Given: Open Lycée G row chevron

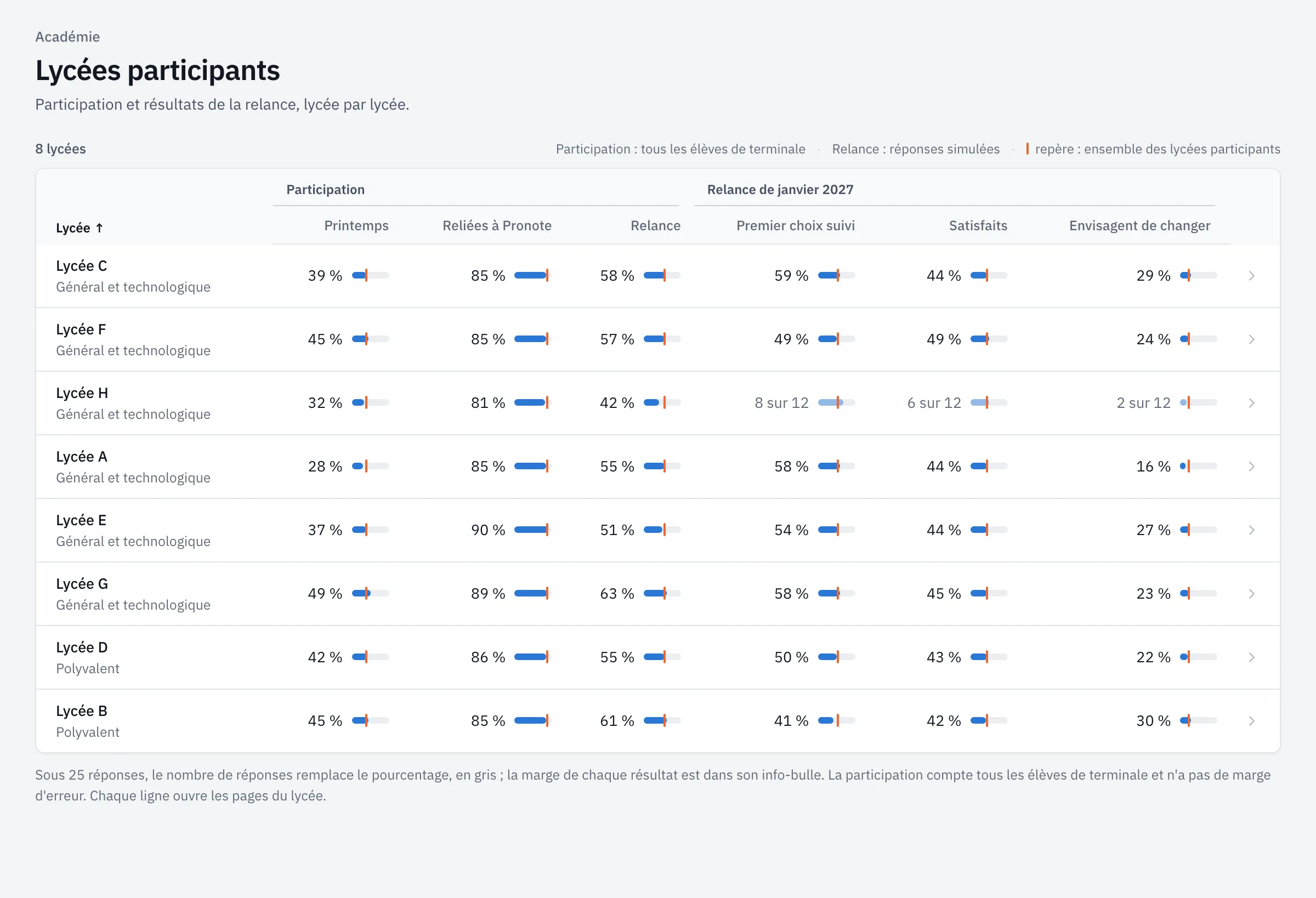Looking at the screenshot, I should pyautogui.click(x=1251, y=593).
